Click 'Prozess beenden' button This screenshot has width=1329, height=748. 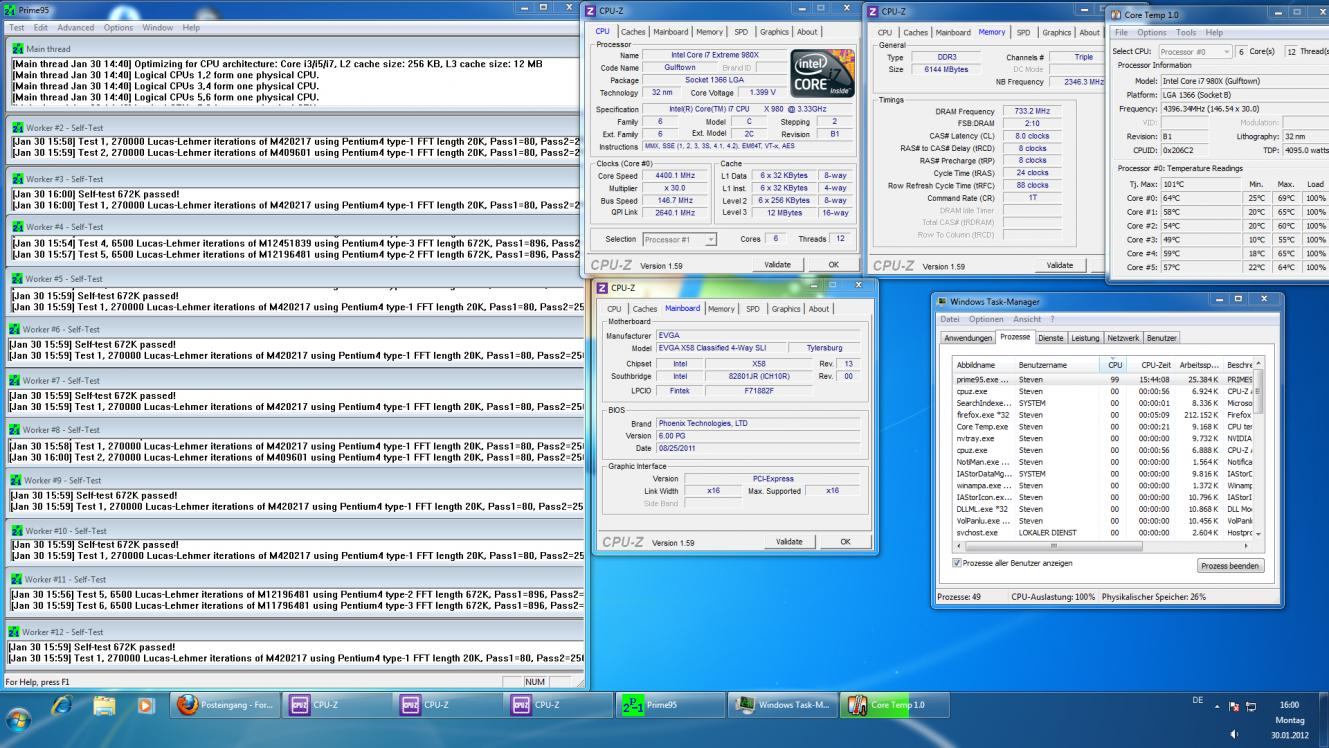pyautogui.click(x=1231, y=566)
